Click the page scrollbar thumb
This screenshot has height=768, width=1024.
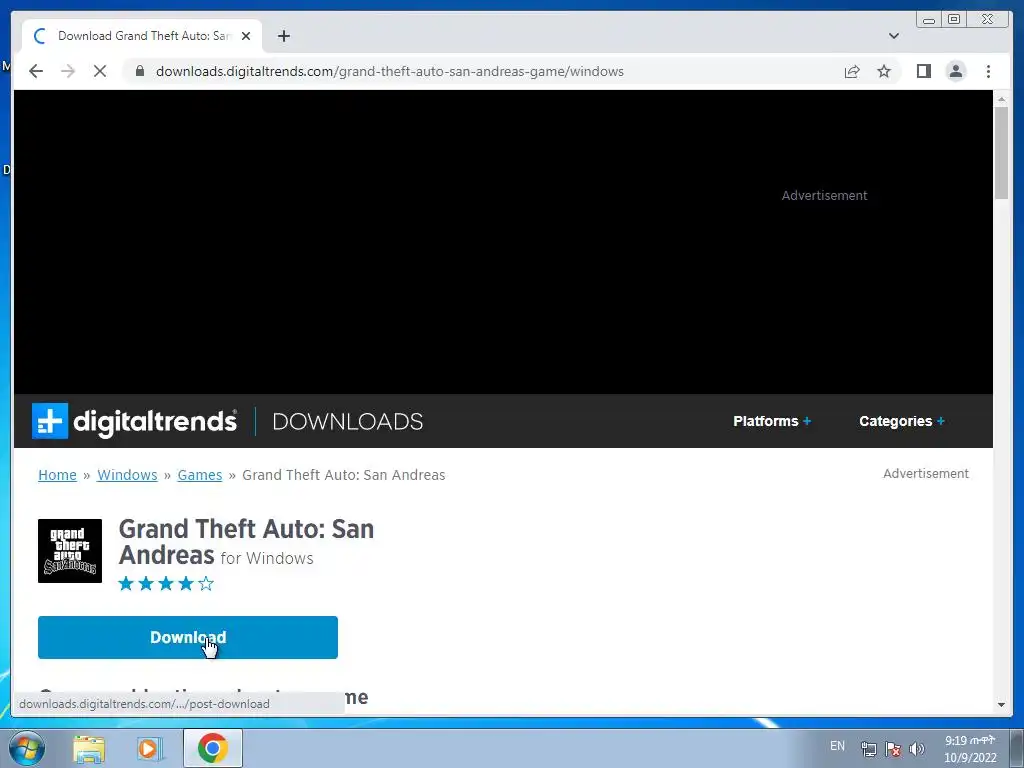(1001, 153)
